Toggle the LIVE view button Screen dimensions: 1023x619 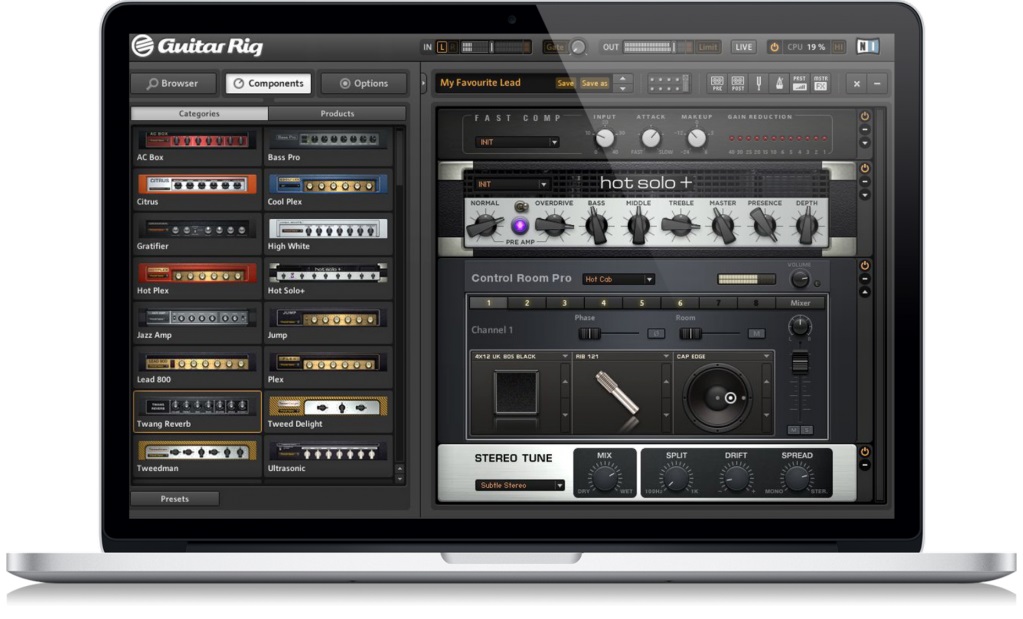[743, 47]
